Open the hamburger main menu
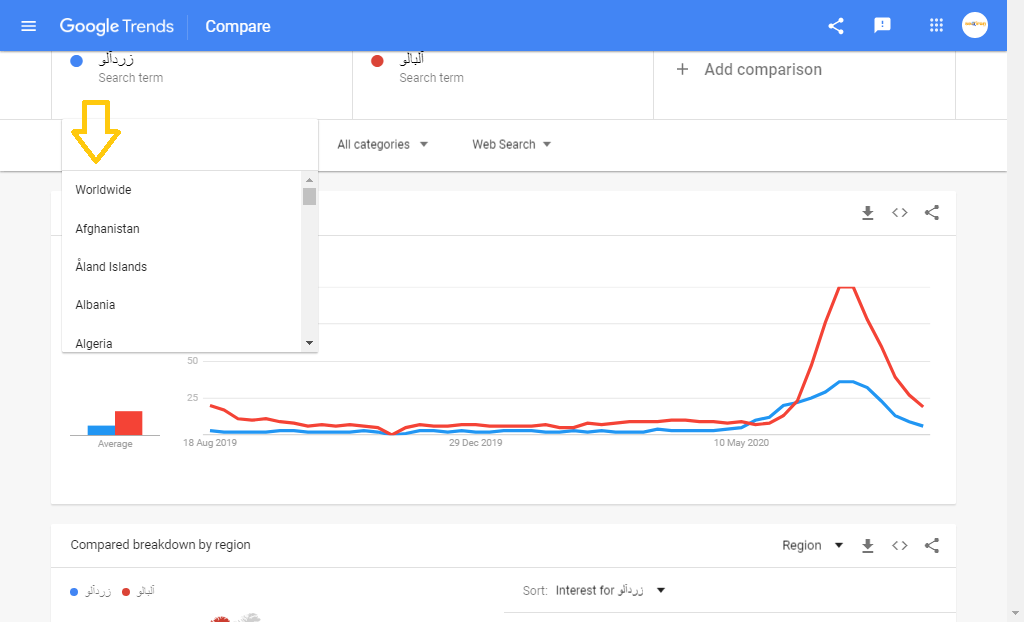The height and width of the screenshot is (622, 1024). [28, 26]
